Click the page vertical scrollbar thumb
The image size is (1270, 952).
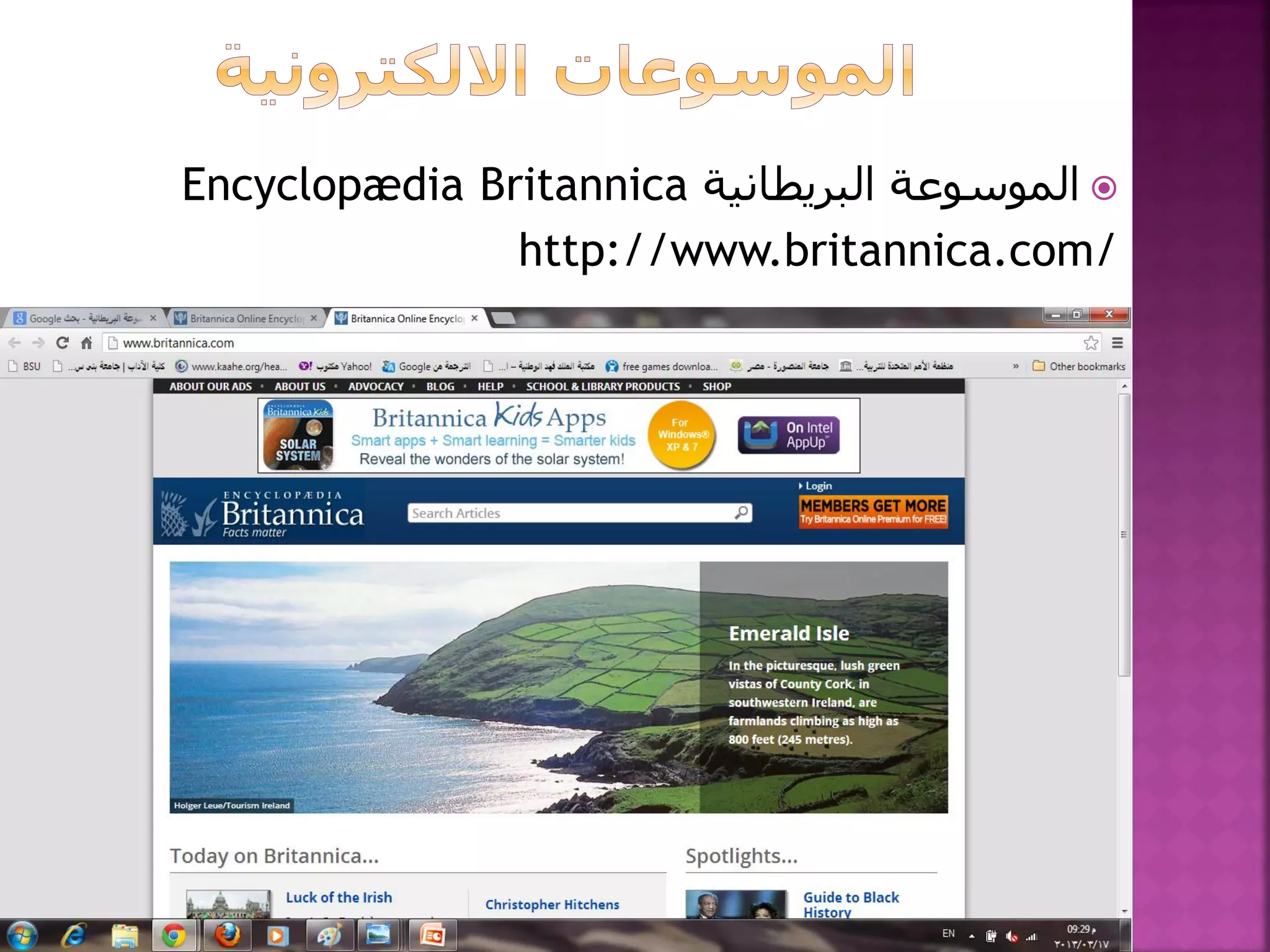[x=1124, y=534]
